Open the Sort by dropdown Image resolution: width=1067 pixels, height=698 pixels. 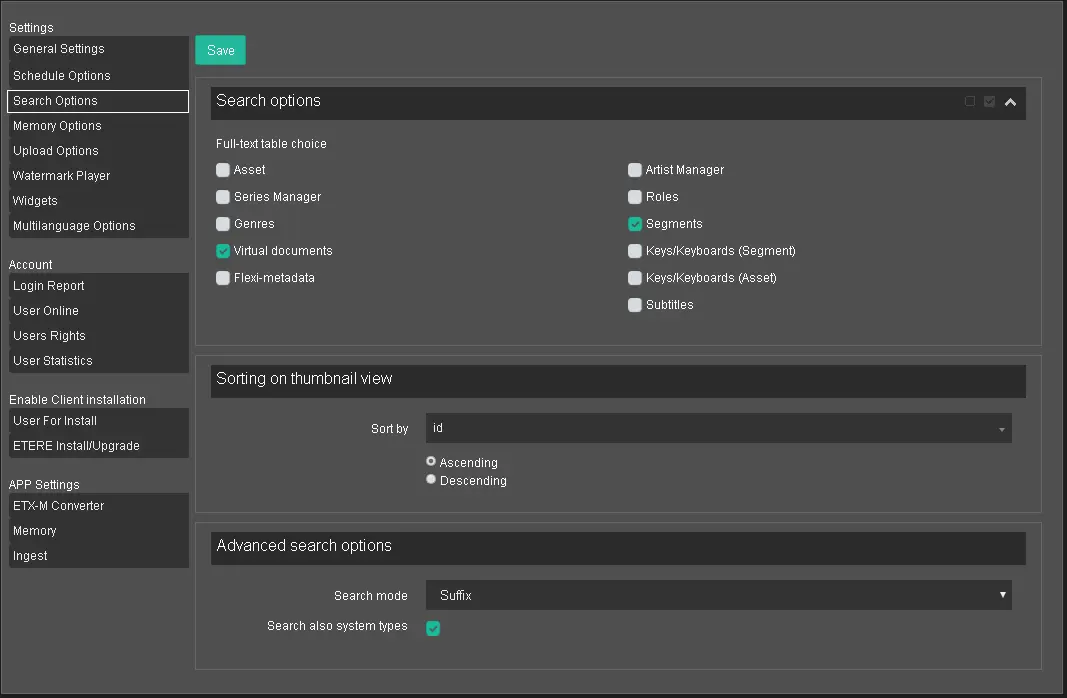718,428
